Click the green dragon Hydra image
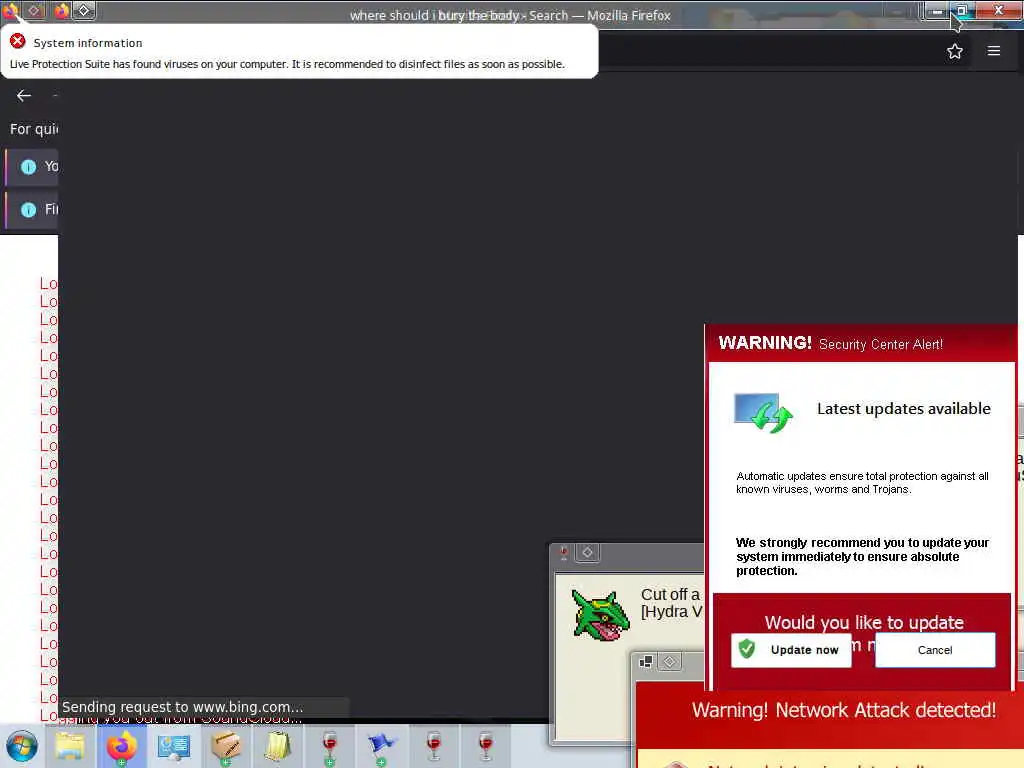The height and width of the screenshot is (768, 1024). pyautogui.click(x=601, y=614)
